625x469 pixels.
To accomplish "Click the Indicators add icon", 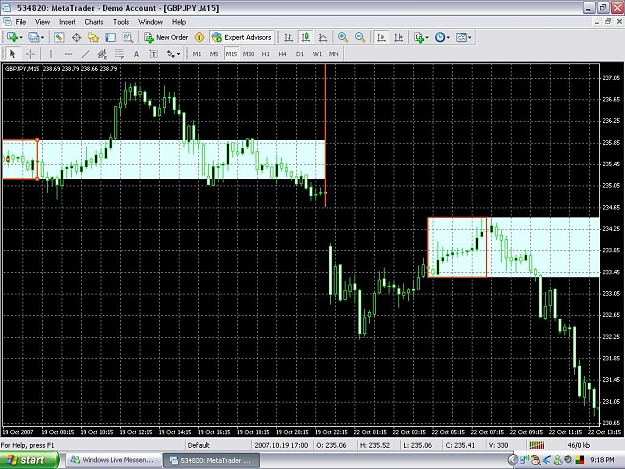I will click(x=419, y=37).
